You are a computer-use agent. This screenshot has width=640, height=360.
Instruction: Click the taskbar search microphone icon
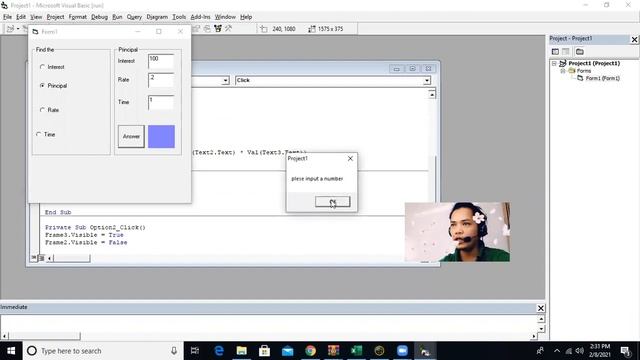[x=174, y=351]
